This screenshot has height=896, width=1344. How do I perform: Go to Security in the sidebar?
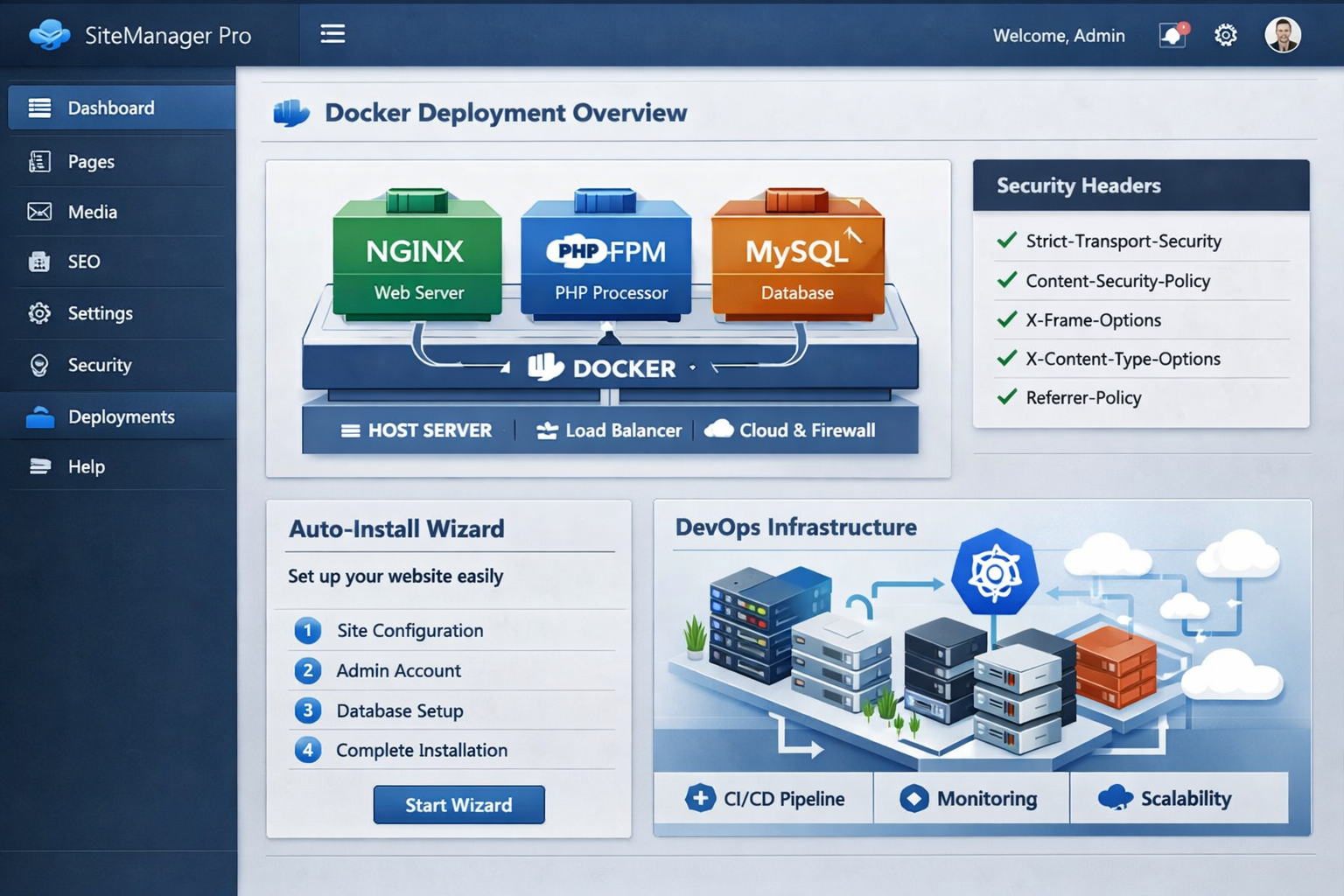tap(99, 365)
